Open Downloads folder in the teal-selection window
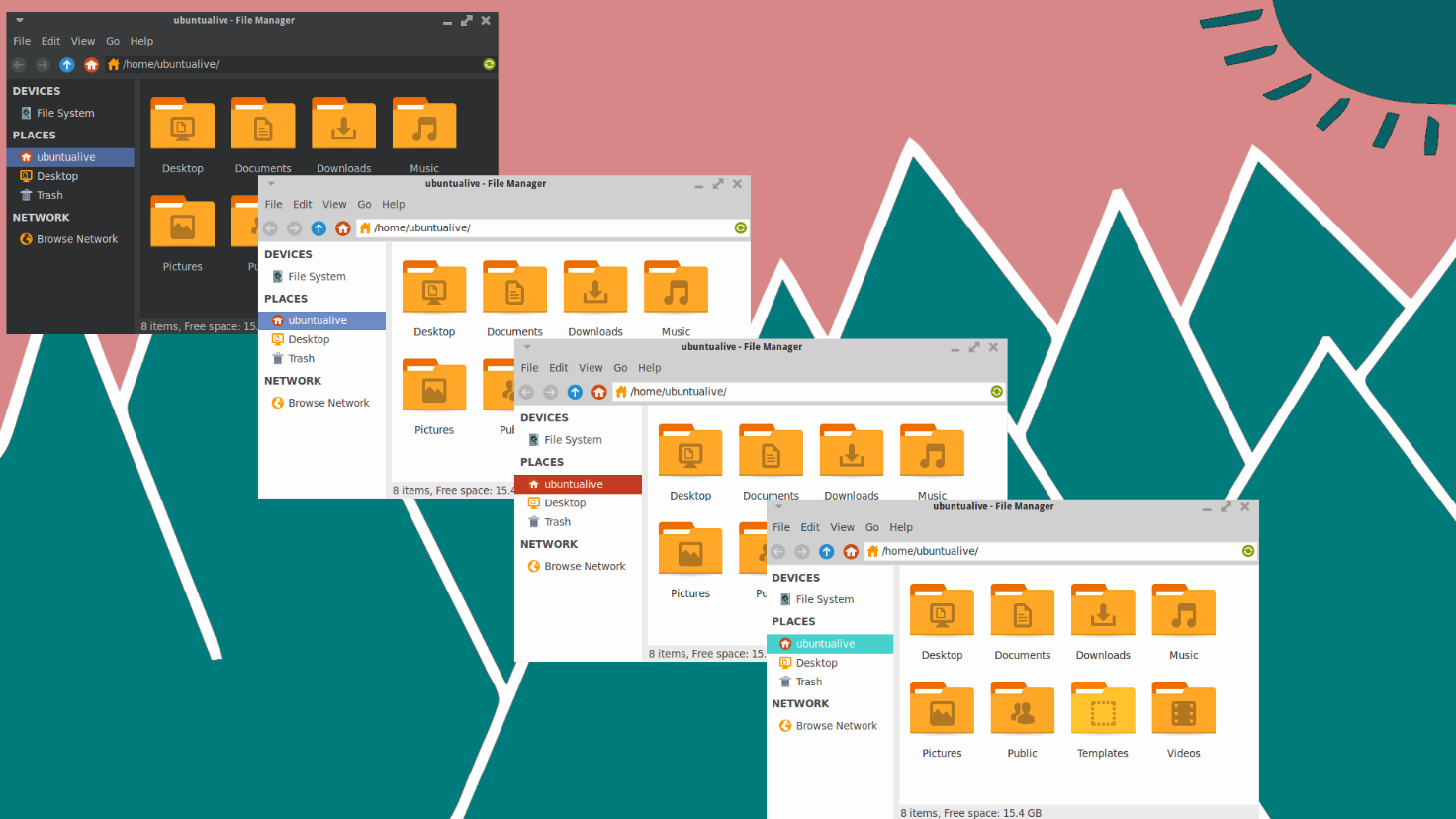This screenshot has width=1456, height=819. [x=1103, y=610]
